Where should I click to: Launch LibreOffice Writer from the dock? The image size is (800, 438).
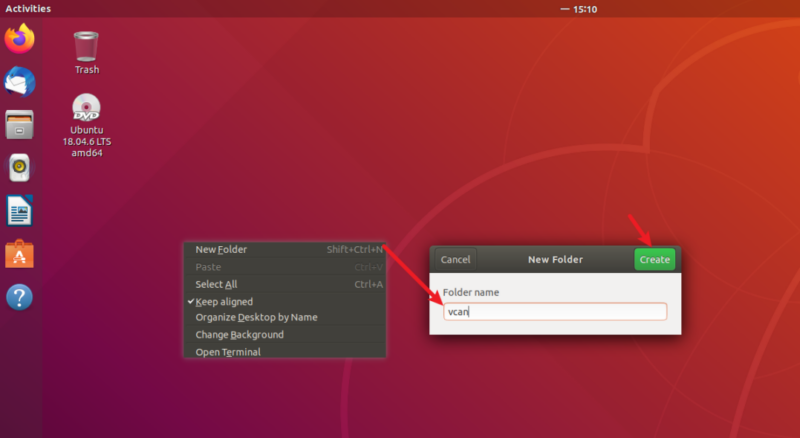19,210
